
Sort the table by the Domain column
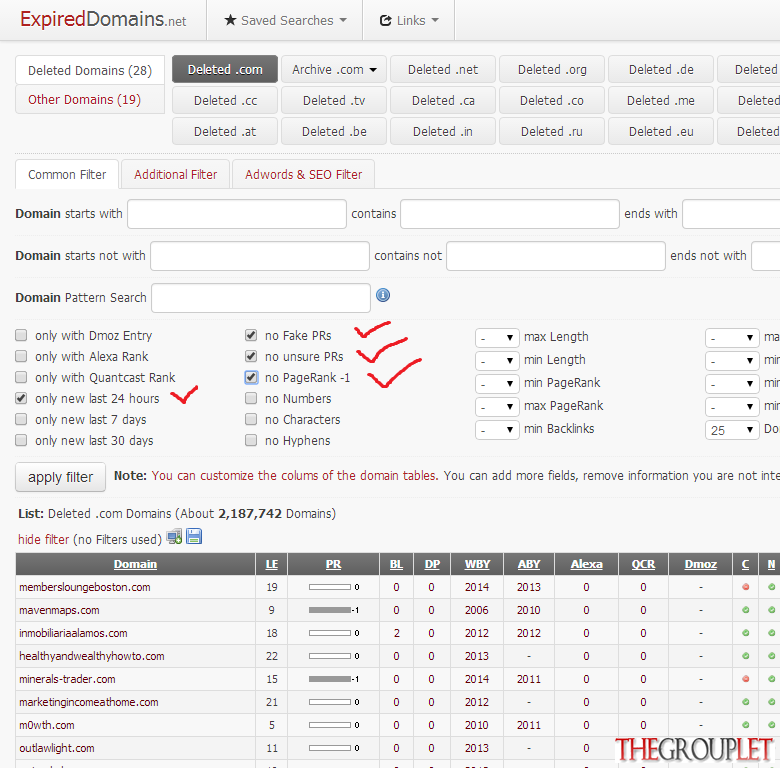tap(135, 564)
